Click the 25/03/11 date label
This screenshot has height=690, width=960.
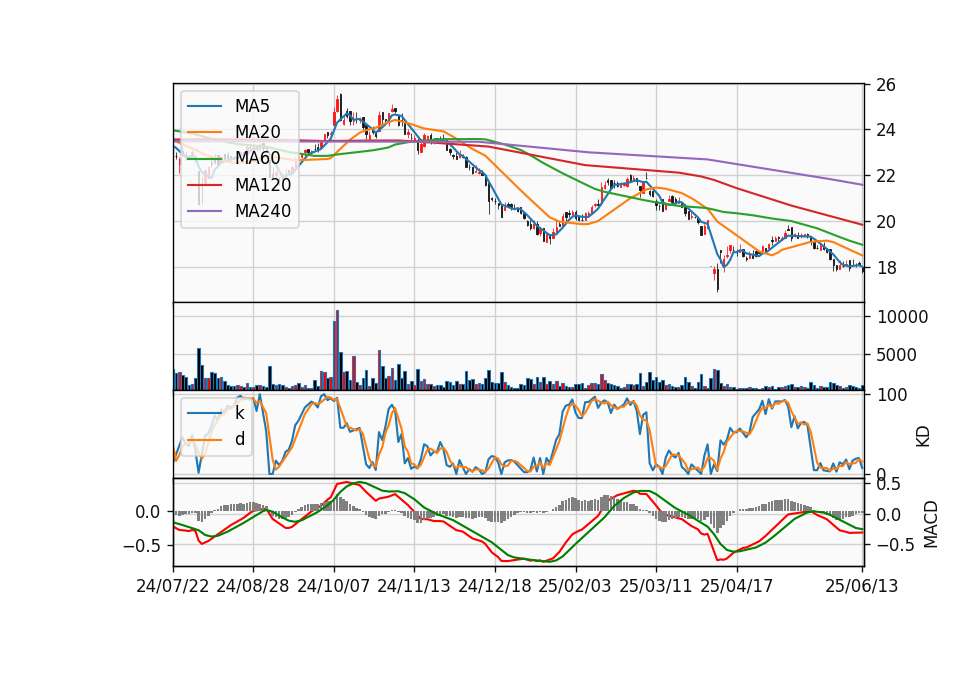click(656, 586)
